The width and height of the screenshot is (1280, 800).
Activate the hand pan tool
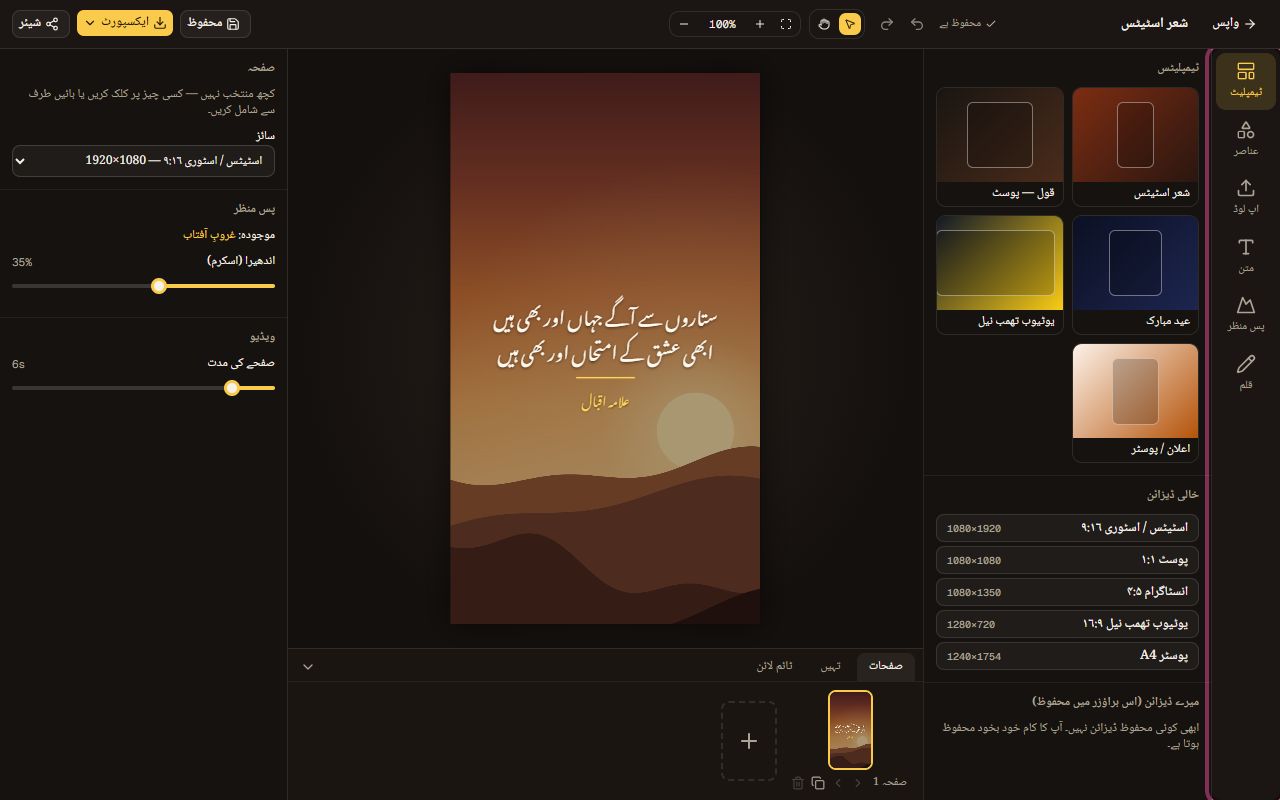pyautogui.click(x=824, y=24)
